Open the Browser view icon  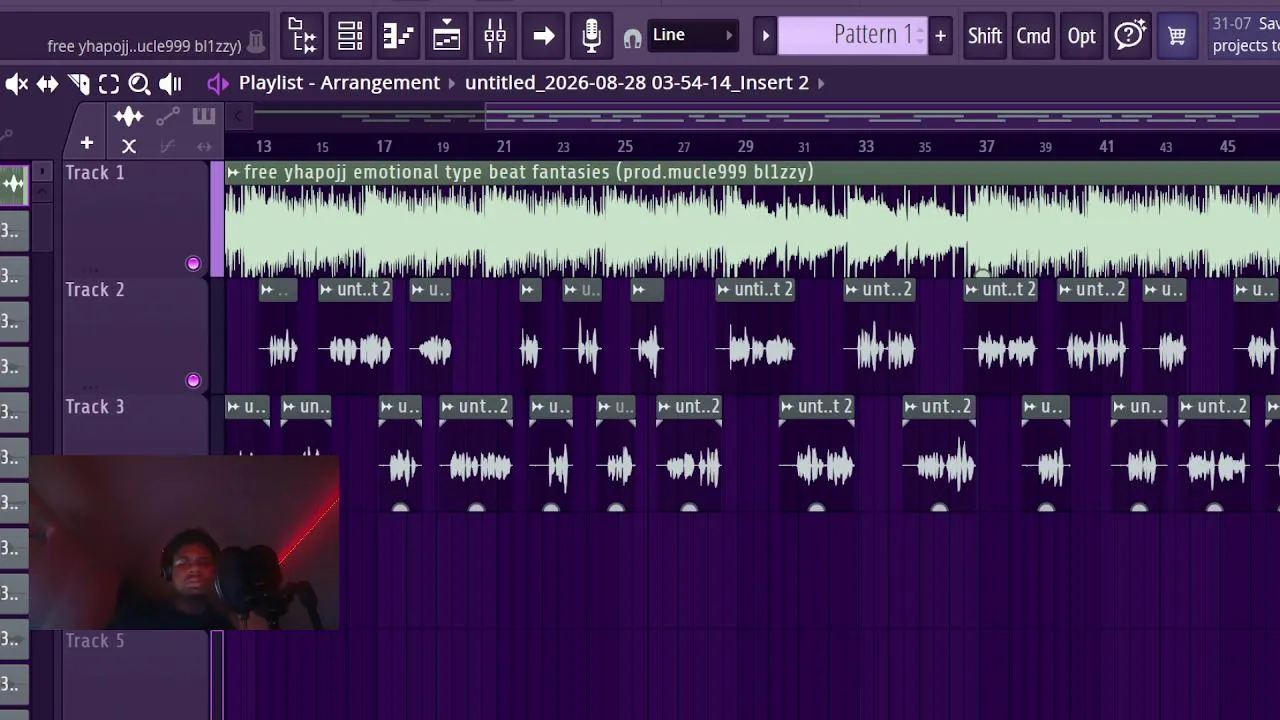click(301, 36)
